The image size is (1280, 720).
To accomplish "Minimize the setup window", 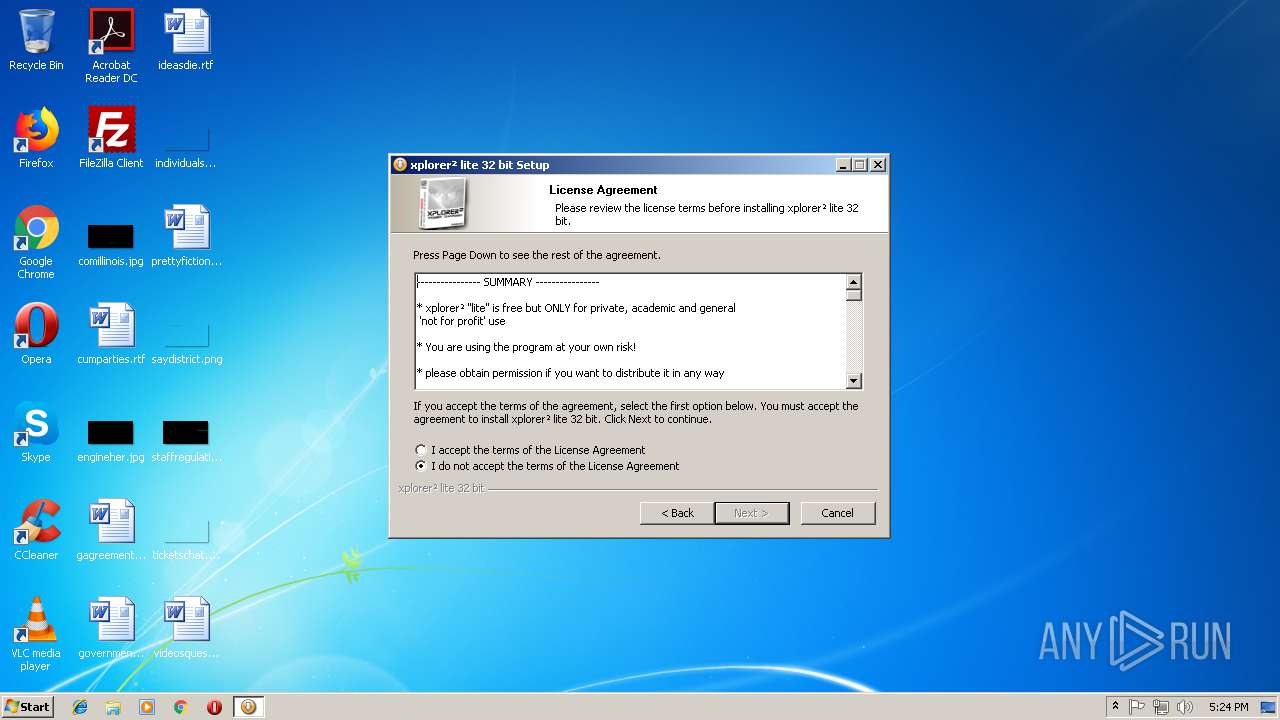I will pos(843,165).
